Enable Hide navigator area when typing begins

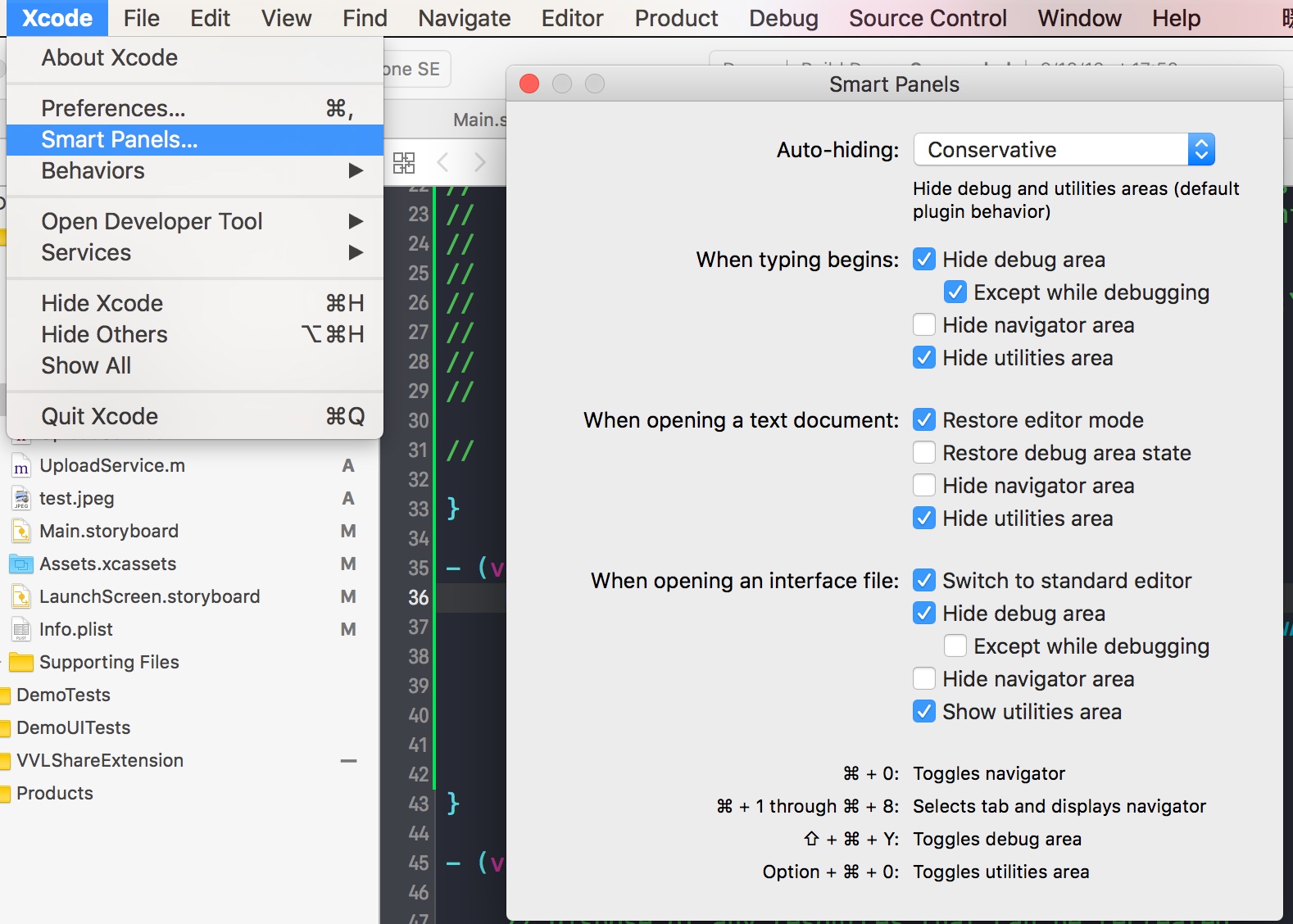pyautogui.click(x=924, y=325)
